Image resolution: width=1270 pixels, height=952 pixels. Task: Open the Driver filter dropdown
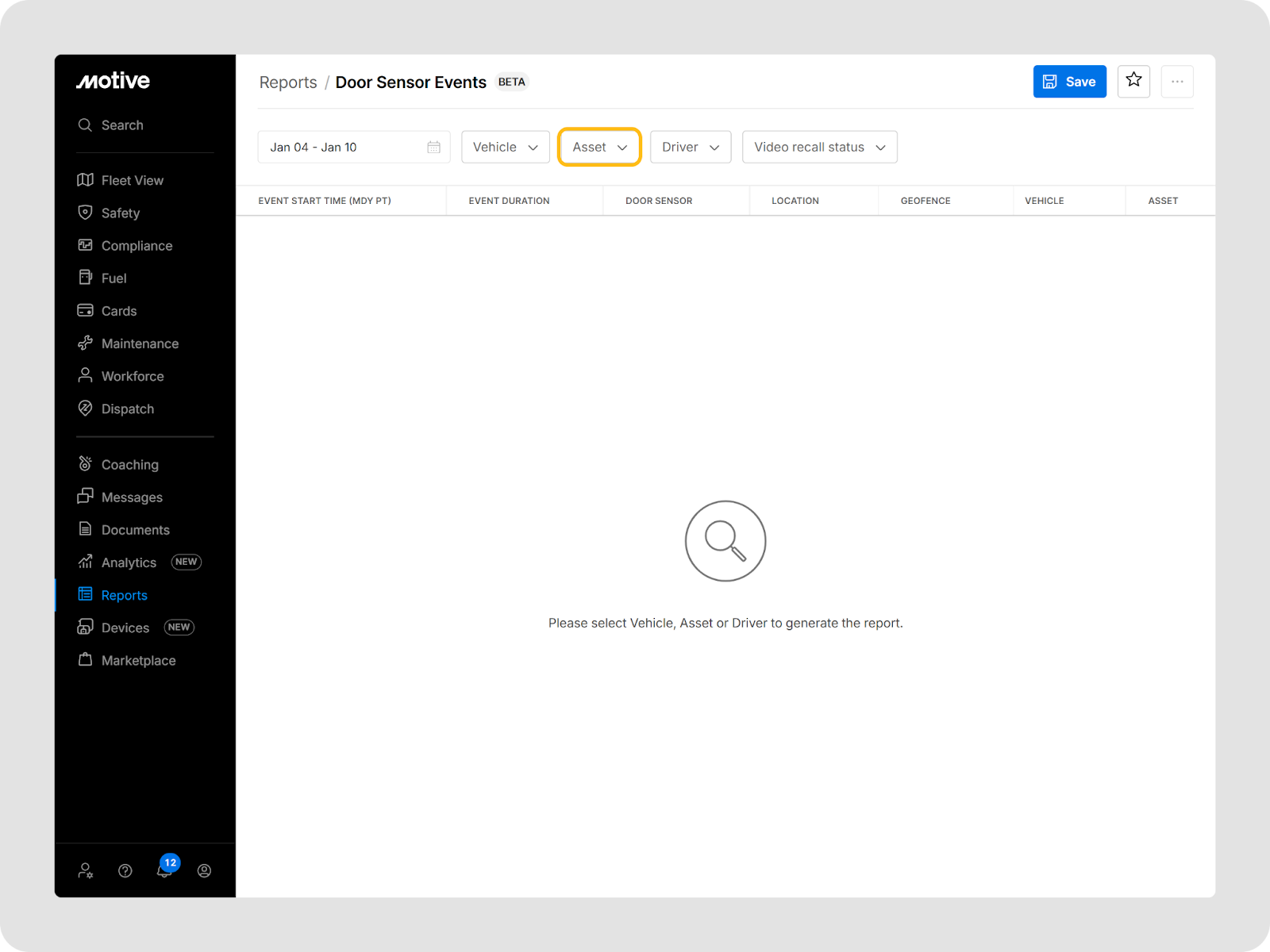(690, 147)
